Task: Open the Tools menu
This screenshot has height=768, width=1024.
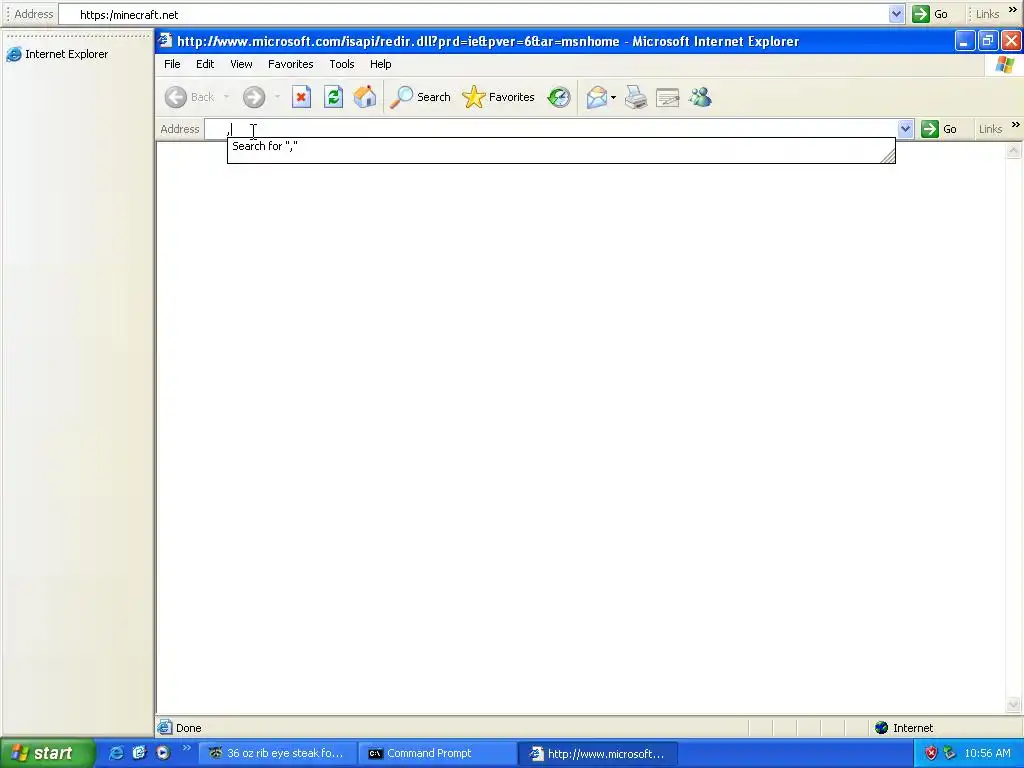Action: (342, 64)
